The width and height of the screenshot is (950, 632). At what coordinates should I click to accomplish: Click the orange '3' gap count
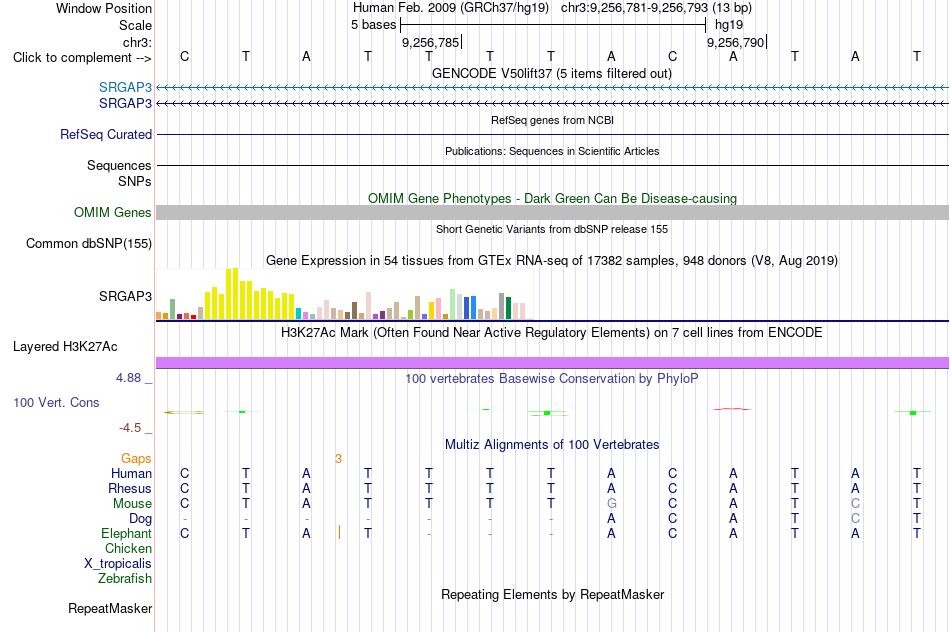pos(338,459)
